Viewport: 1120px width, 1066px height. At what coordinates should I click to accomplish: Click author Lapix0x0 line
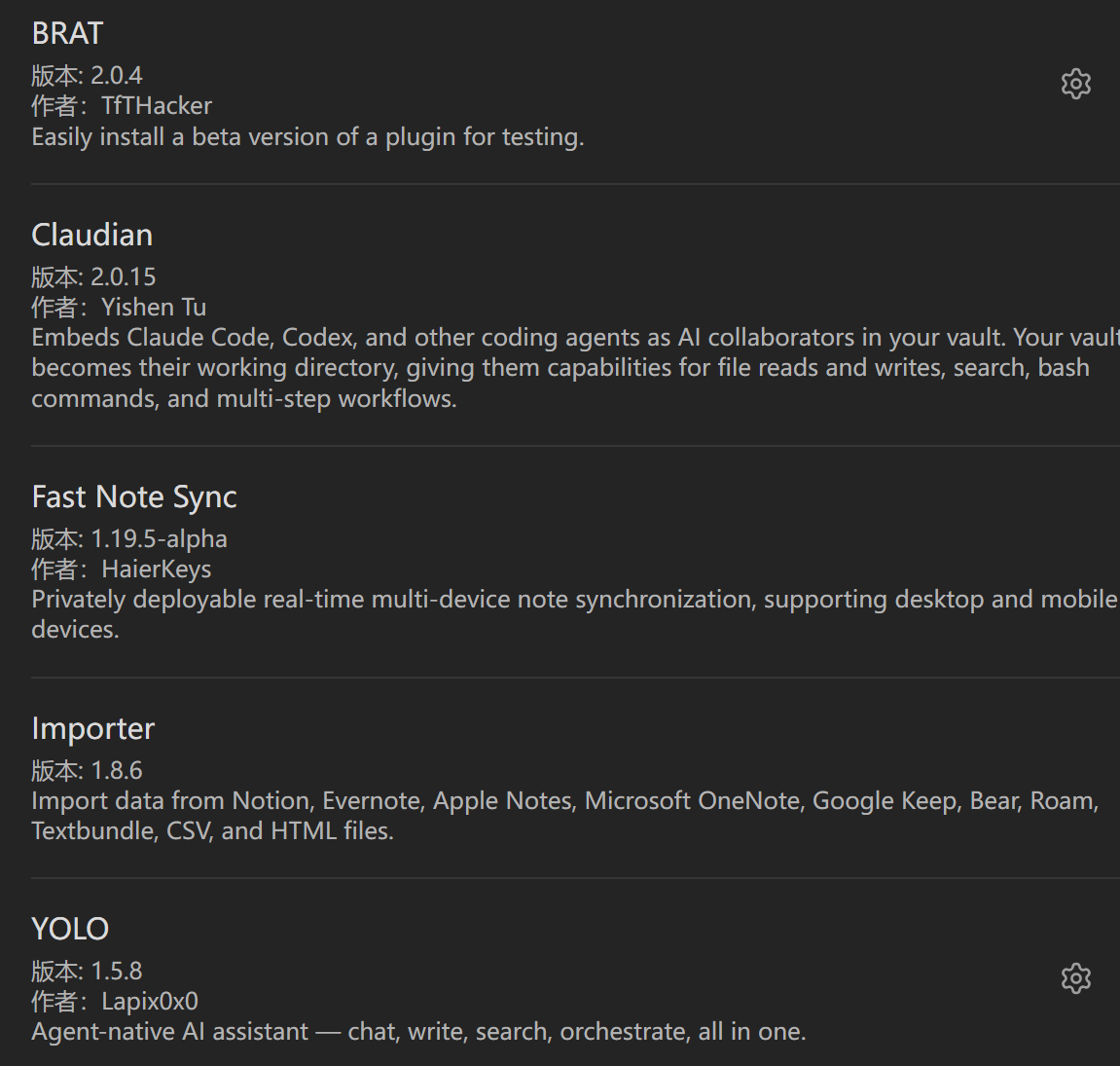[115, 1002]
